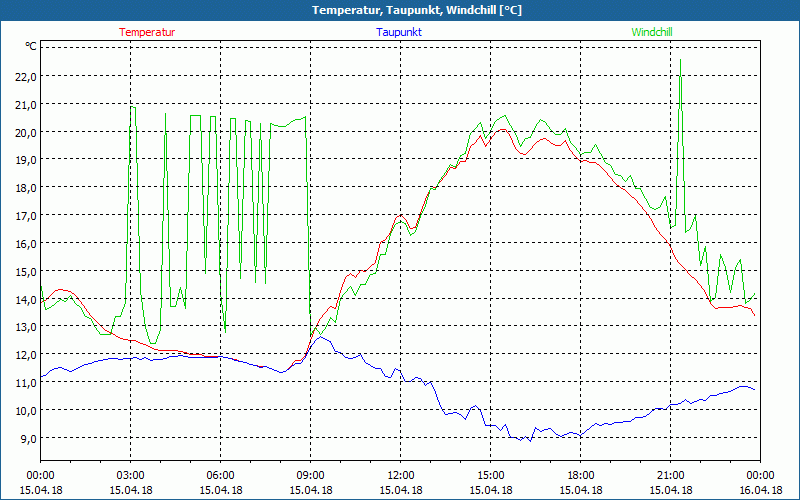Click the 16,0 y-axis value

click(27, 243)
